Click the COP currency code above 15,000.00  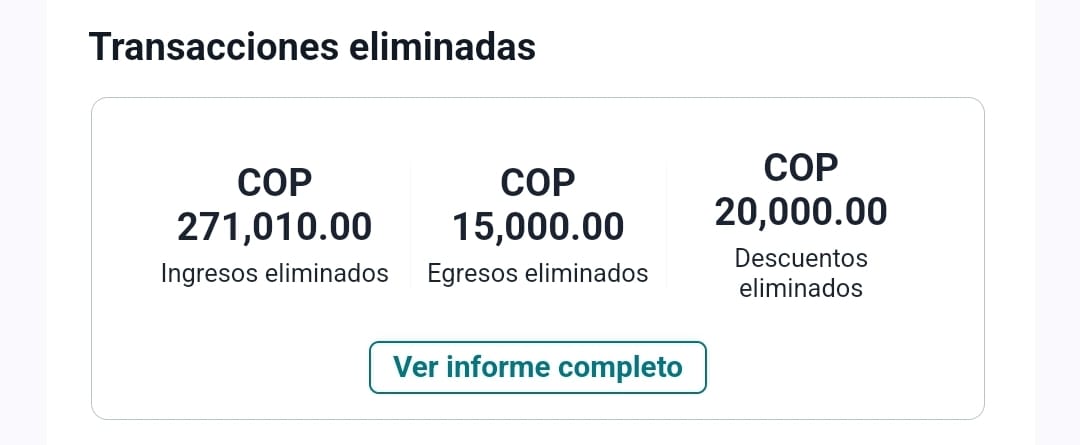pos(538,183)
